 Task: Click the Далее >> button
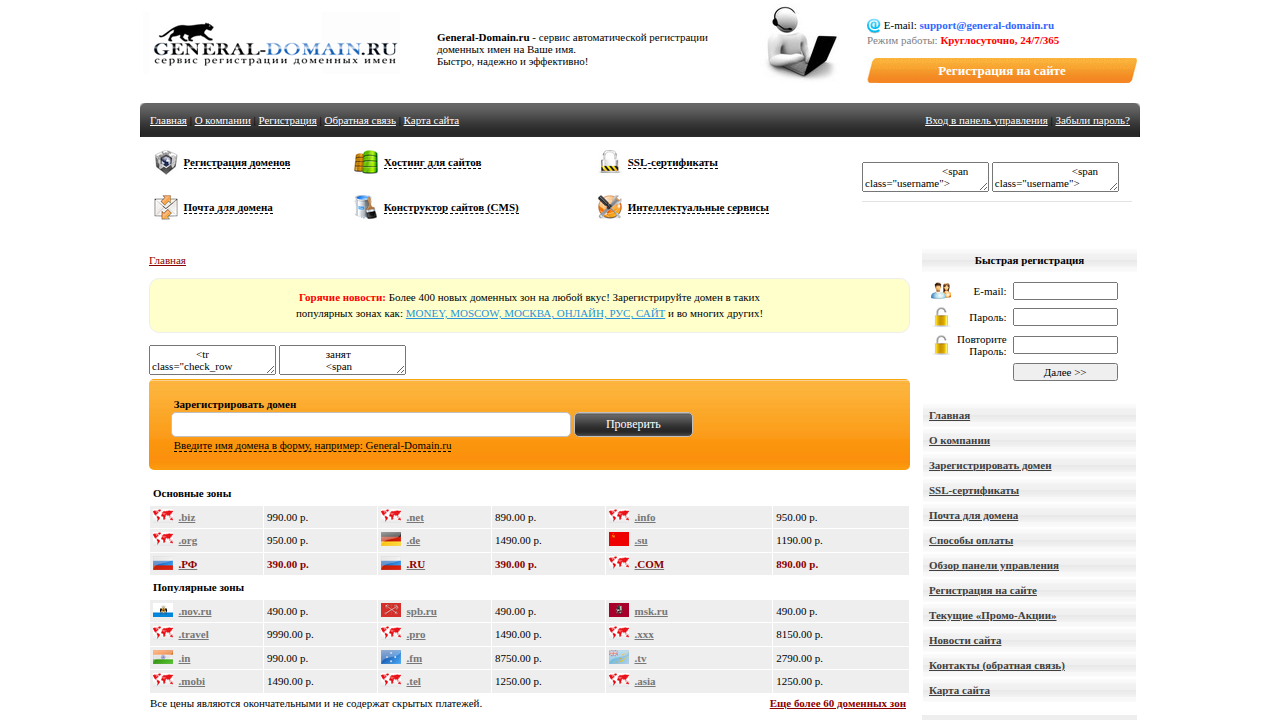coord(1065,372)
